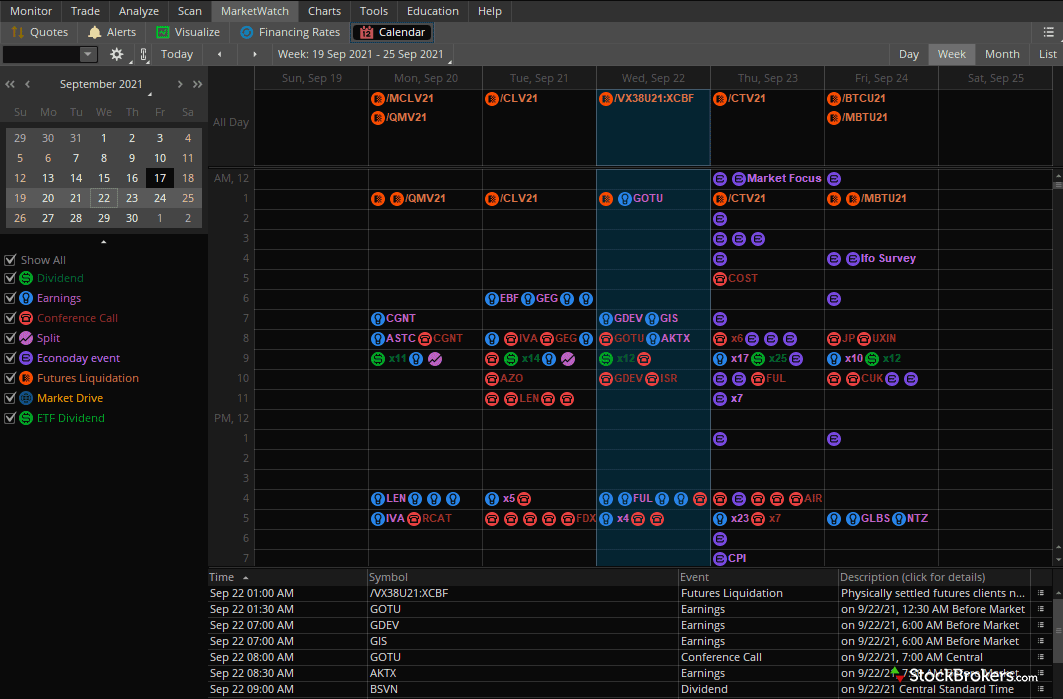The image size is (1063, 699).
Task: Go to previous week arrow
Action: point(219,54)
